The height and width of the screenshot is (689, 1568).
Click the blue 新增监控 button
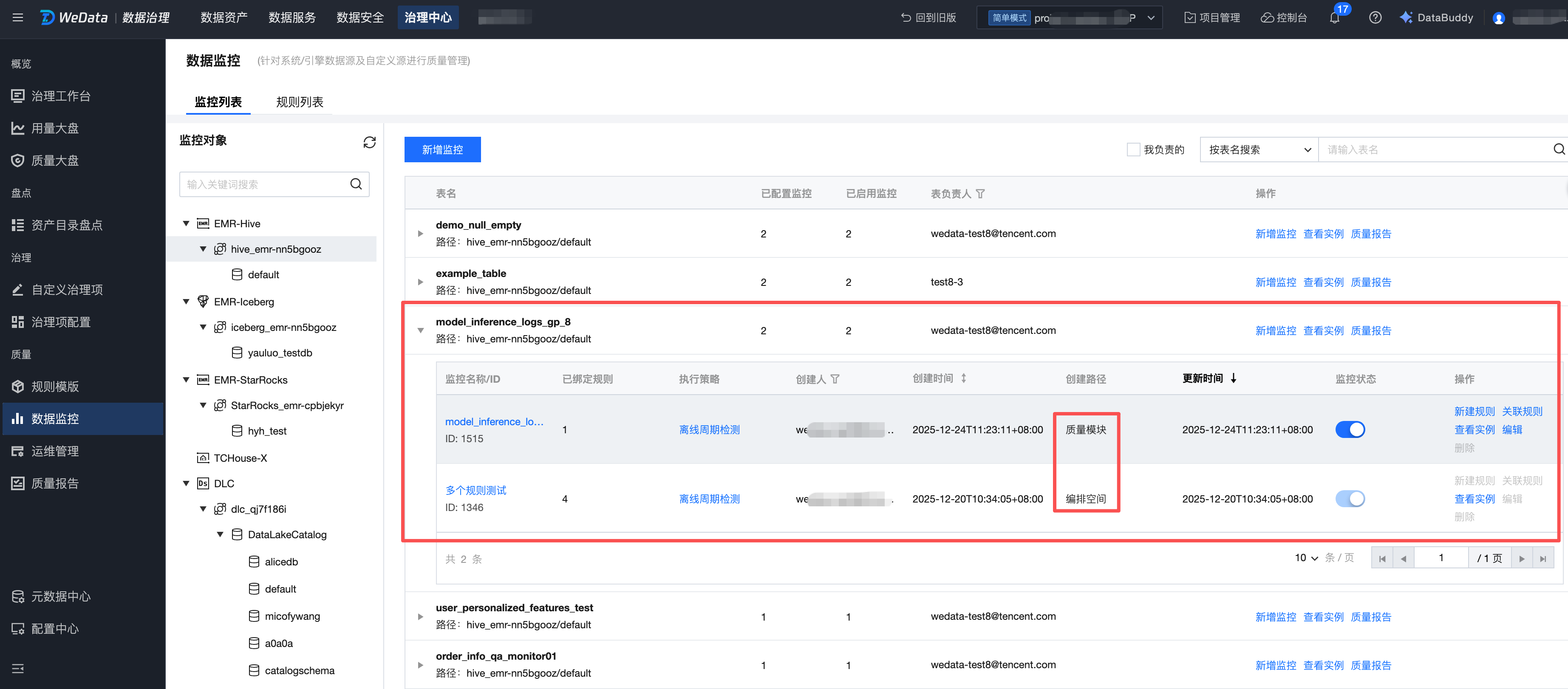coord(442,150)
